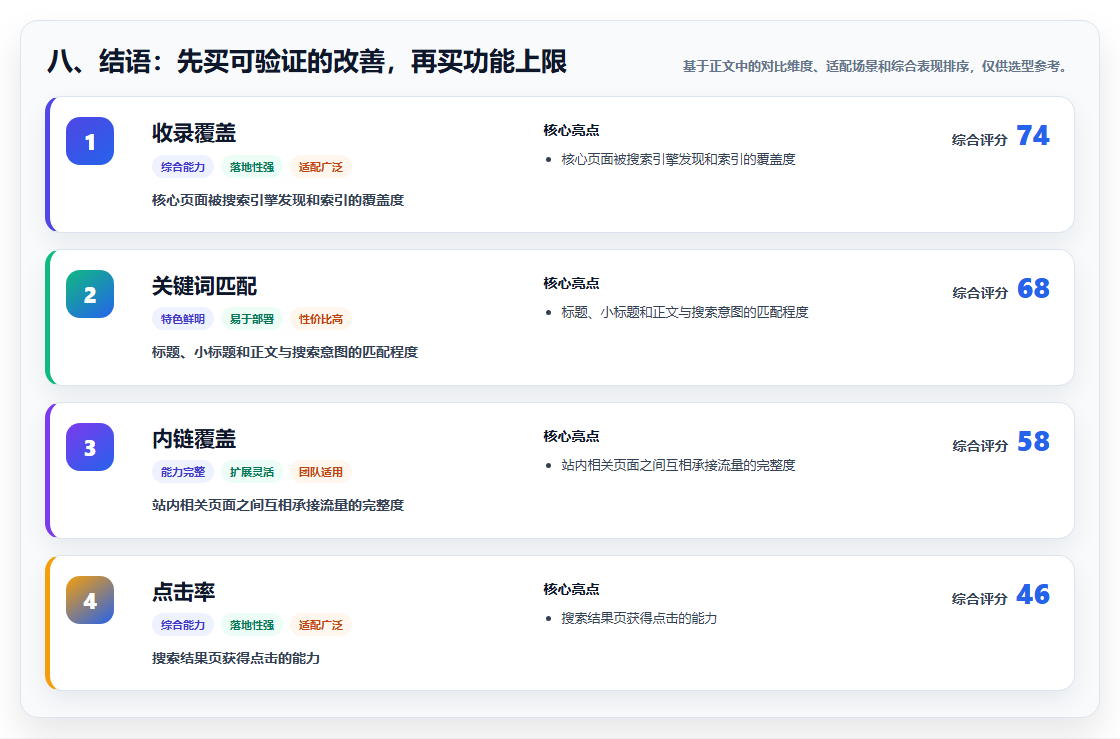Click description 搜索结果页获得点击的能力 under 点击率 tags

point(236,658)
